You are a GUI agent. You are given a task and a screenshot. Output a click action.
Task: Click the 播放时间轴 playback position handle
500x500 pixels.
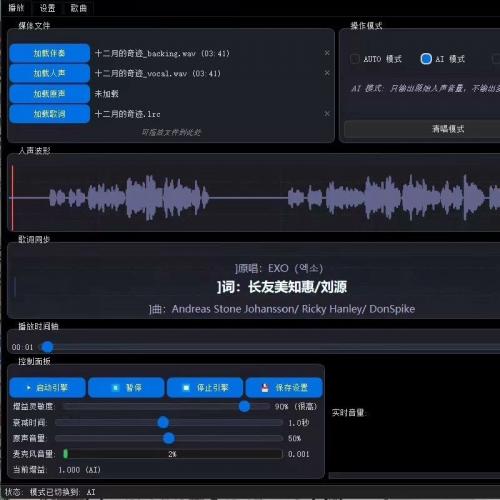pos(47,347)
